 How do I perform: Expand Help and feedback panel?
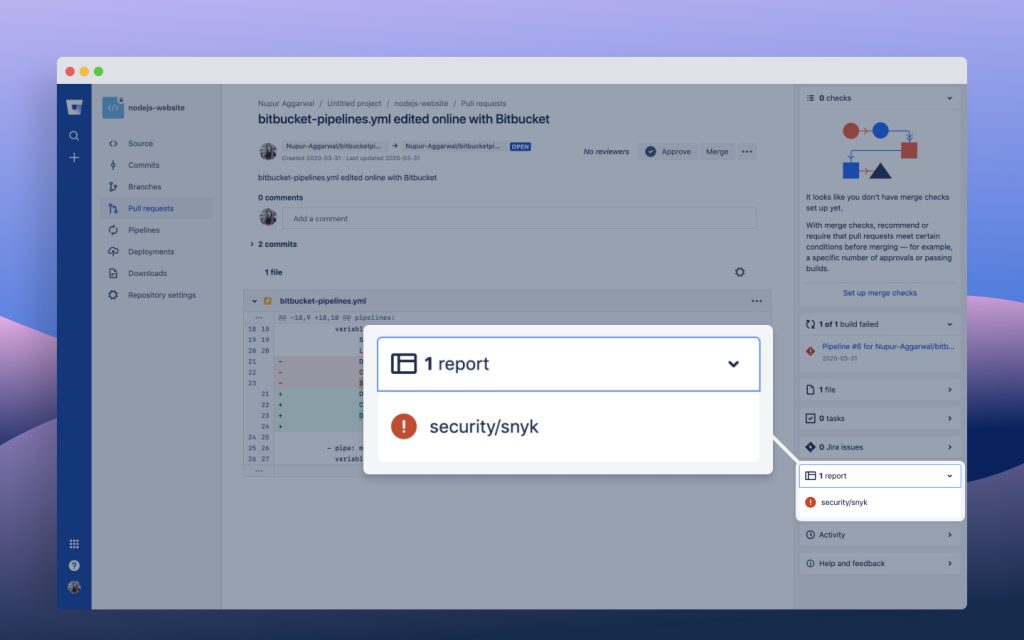pos(880,564)
